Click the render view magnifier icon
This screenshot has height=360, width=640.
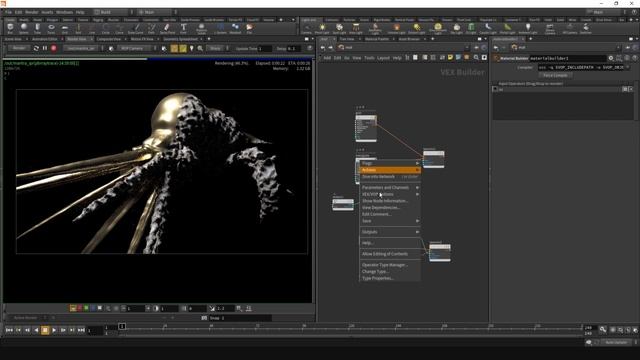coord(200,48)
